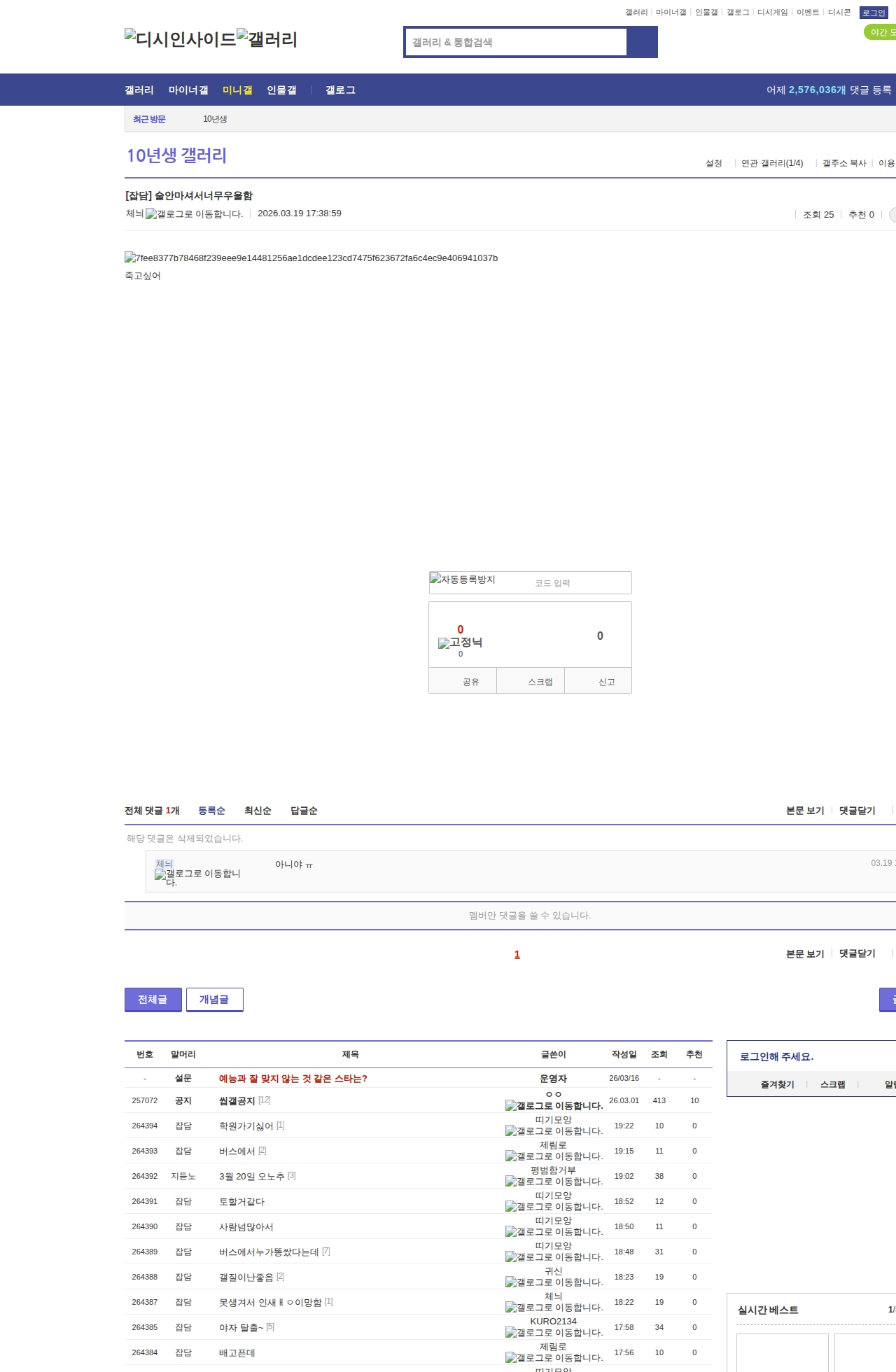The image size is (896, 1372).
Task: Sort comments by 답글순
Action: click(x=304, y=811)
